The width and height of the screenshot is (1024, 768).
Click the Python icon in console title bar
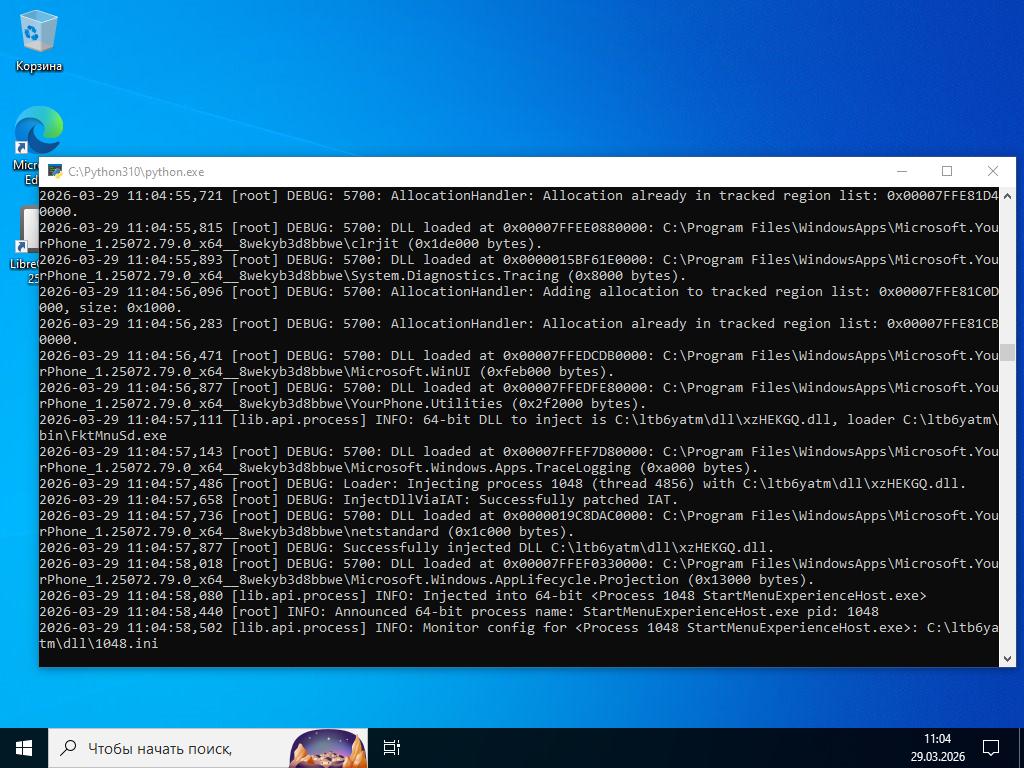tap(55, 171)
